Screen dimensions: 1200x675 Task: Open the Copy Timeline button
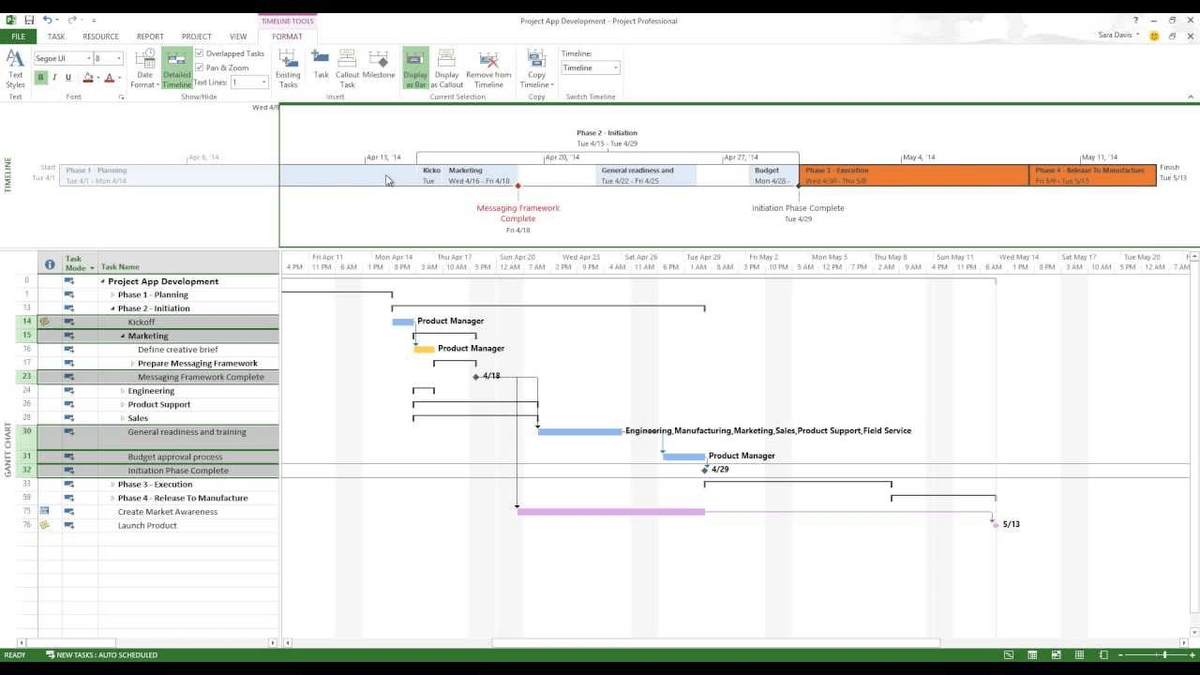pos(537,68)
